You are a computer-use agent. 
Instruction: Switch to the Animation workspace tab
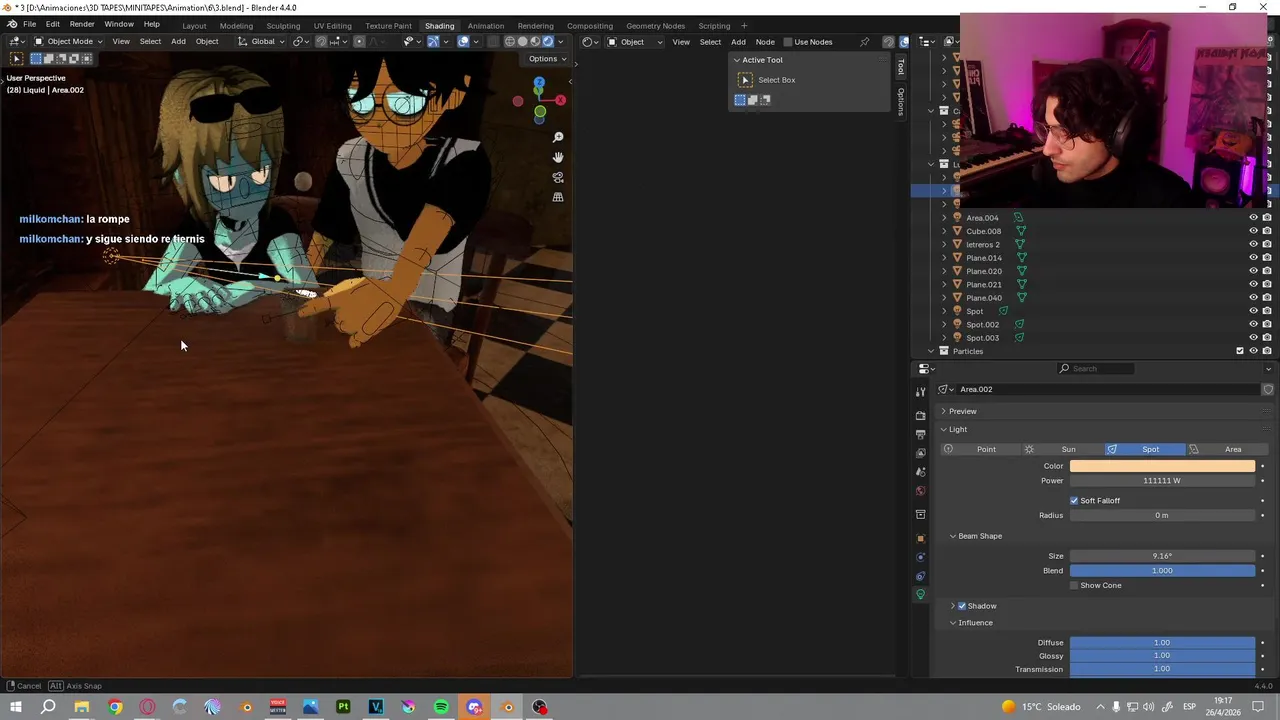[486, 26]
